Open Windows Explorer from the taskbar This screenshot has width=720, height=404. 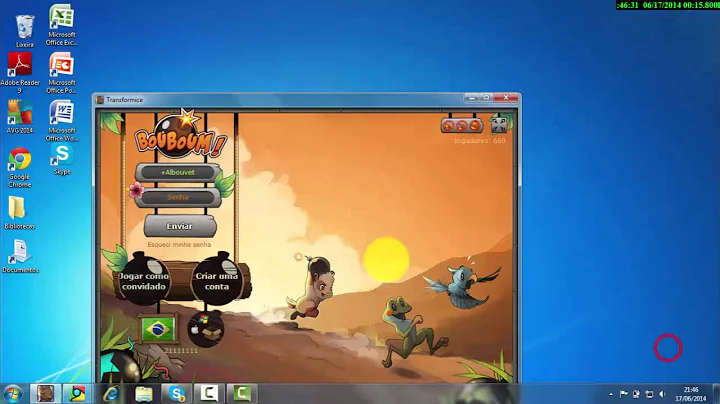pos(144,393)
